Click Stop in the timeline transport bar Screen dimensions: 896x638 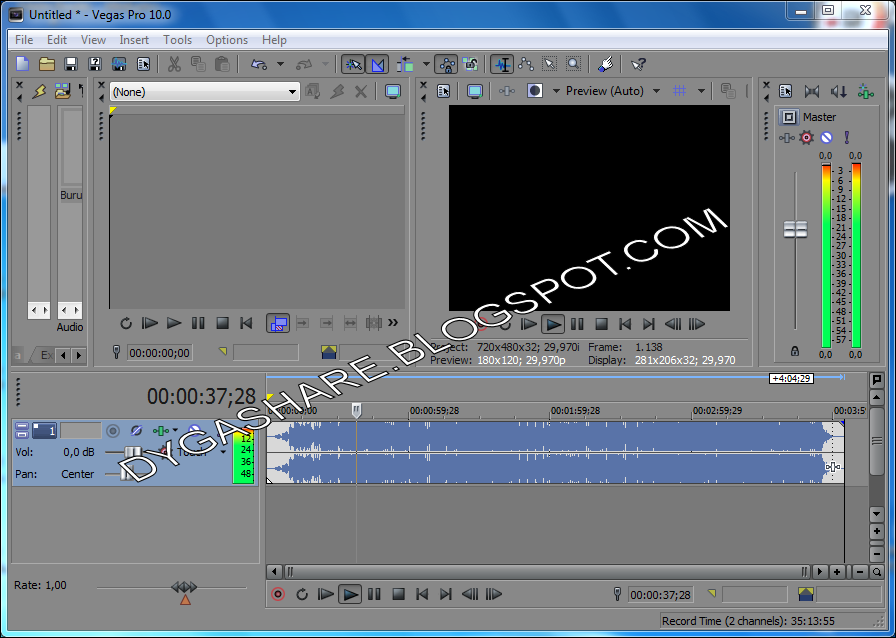pyautogui.click(x=398, y=595)
